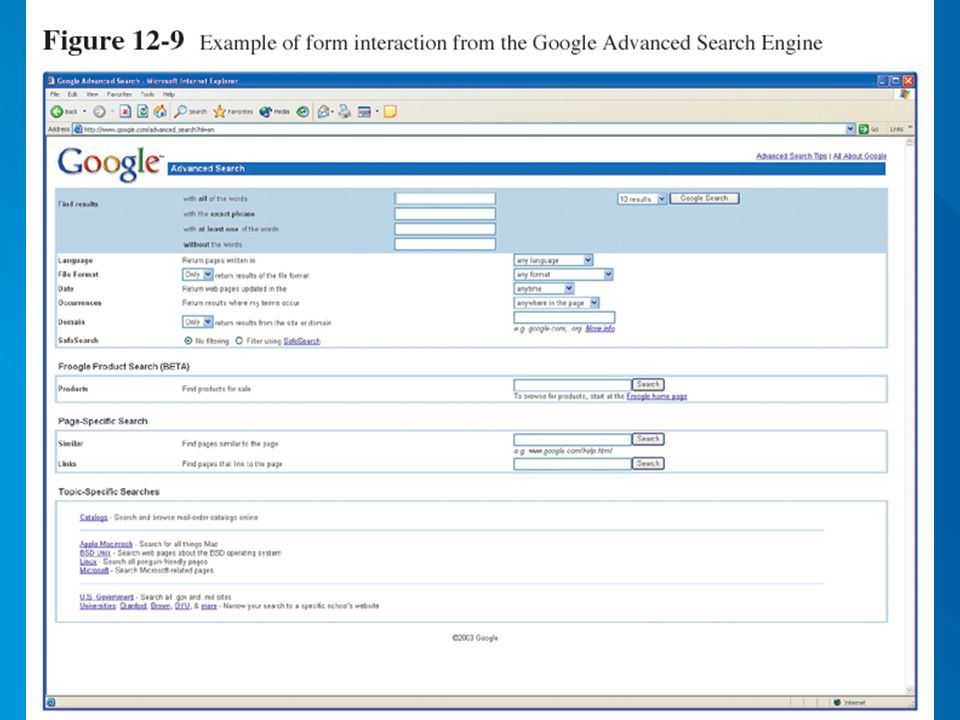Open the Favorites menu

[119, 94]
